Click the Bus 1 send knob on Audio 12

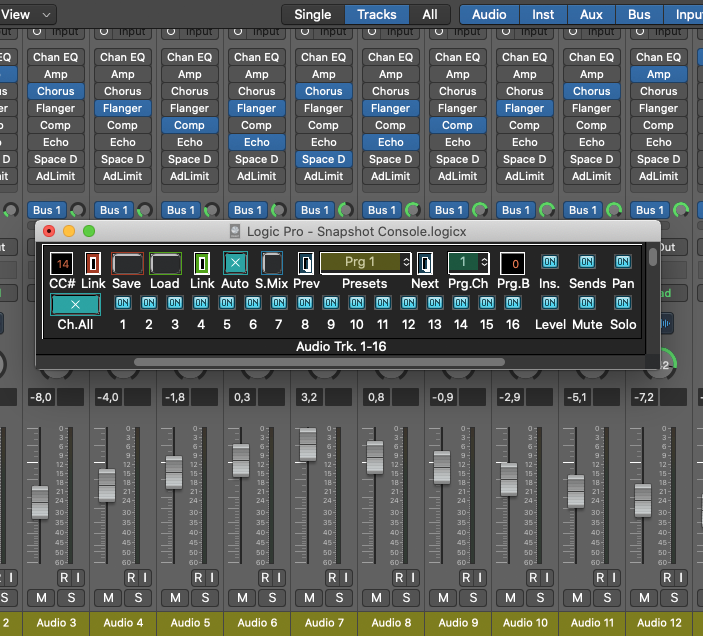(x=681, y=210)
